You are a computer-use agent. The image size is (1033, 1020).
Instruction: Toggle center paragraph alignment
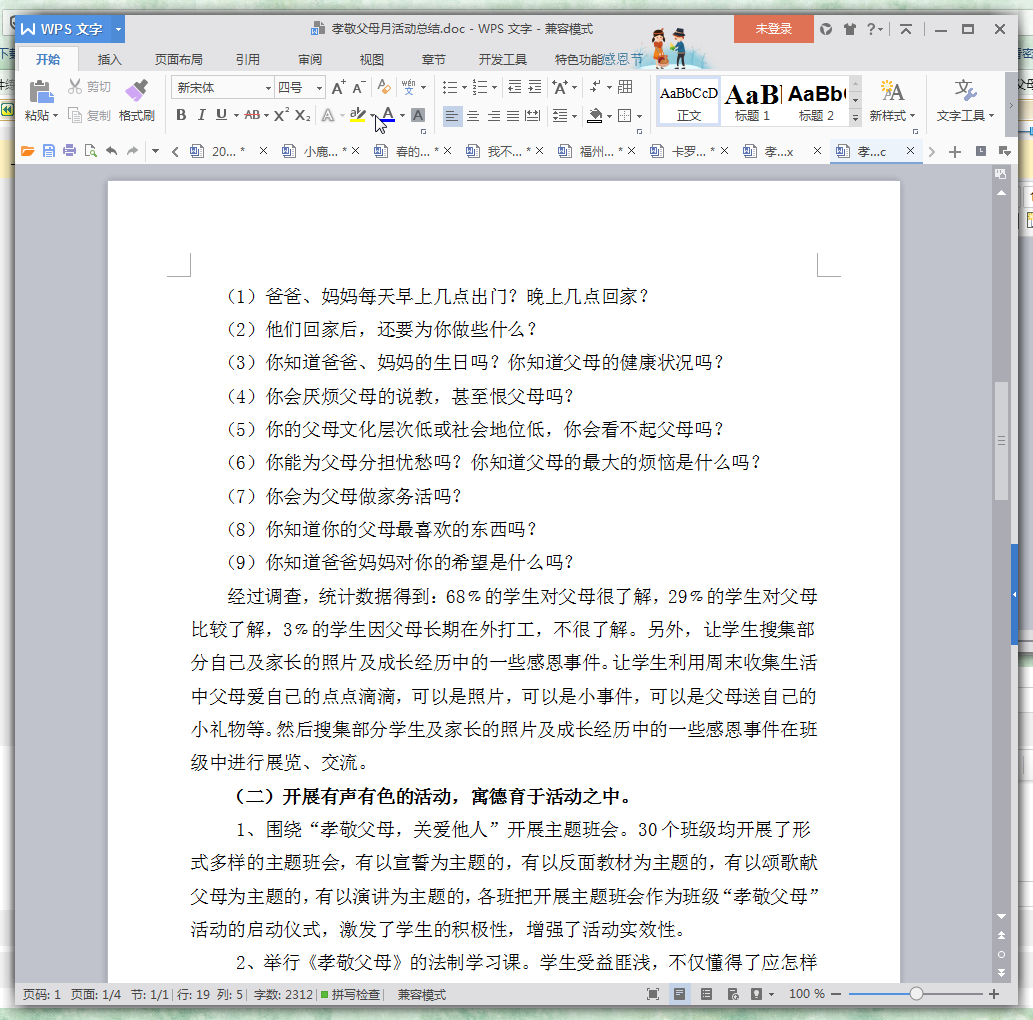pyautogui.click(x=473, y=116)
